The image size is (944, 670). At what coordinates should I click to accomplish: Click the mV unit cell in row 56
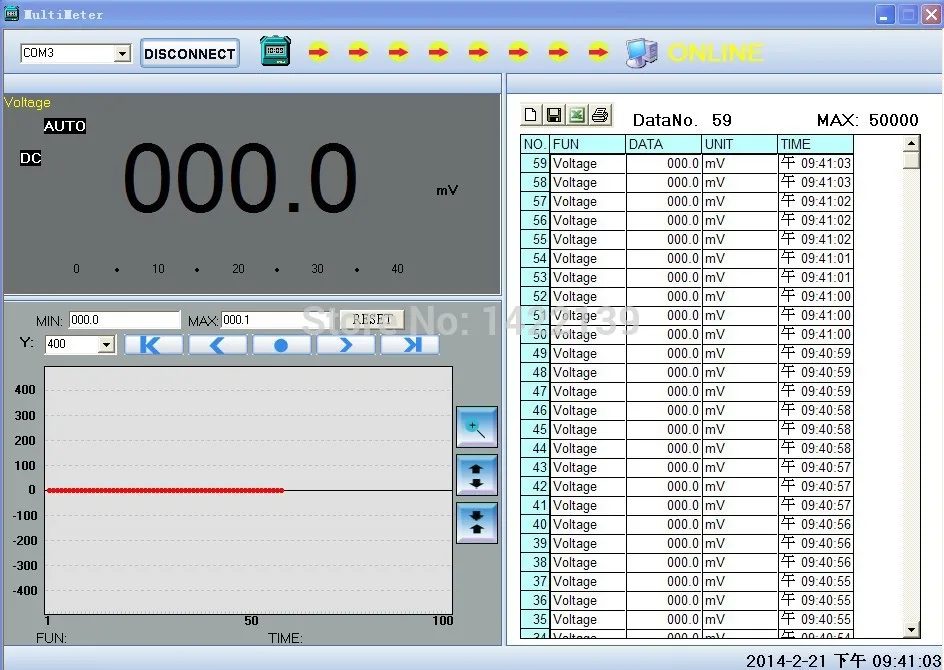click(x=739, y=220)
